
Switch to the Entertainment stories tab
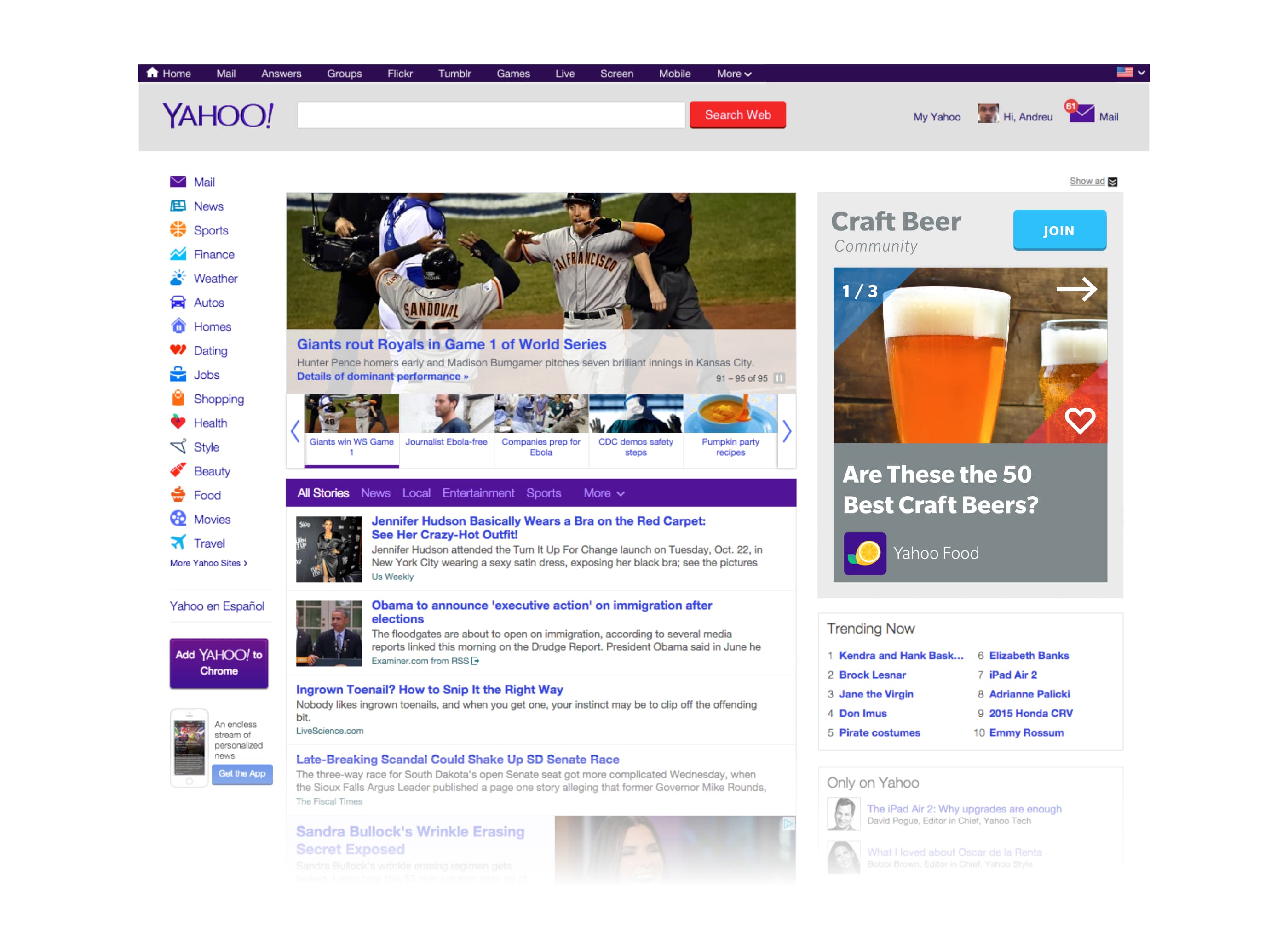pos(479,493)
